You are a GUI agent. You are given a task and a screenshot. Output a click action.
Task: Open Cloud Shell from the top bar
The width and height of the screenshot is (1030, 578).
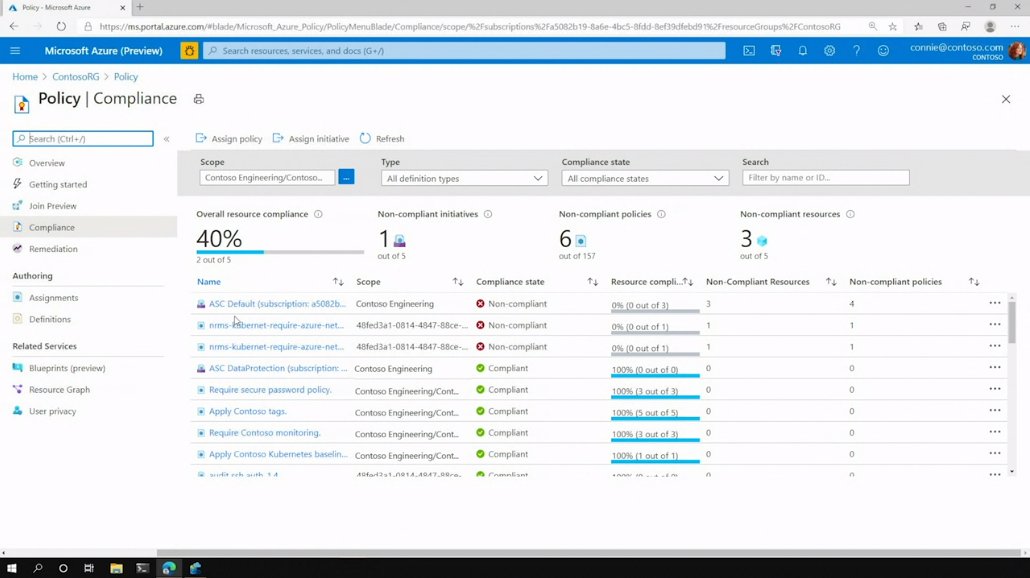click(x=749, y=51)
